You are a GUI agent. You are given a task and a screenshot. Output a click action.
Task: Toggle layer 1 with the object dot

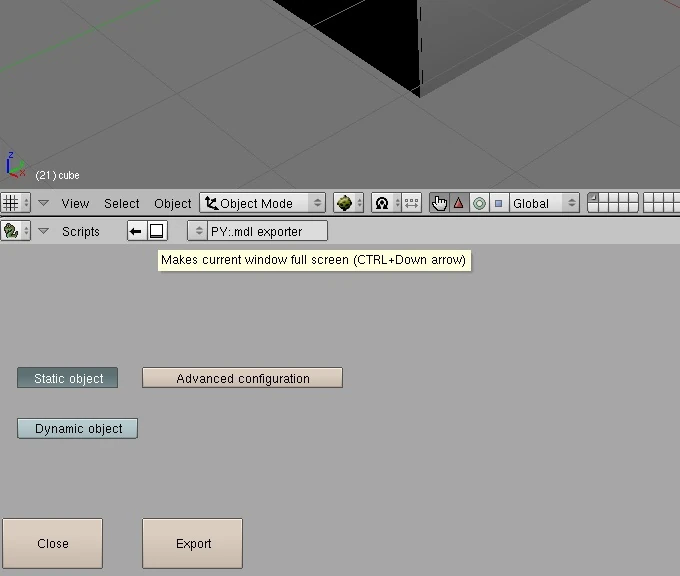[593, 198]
